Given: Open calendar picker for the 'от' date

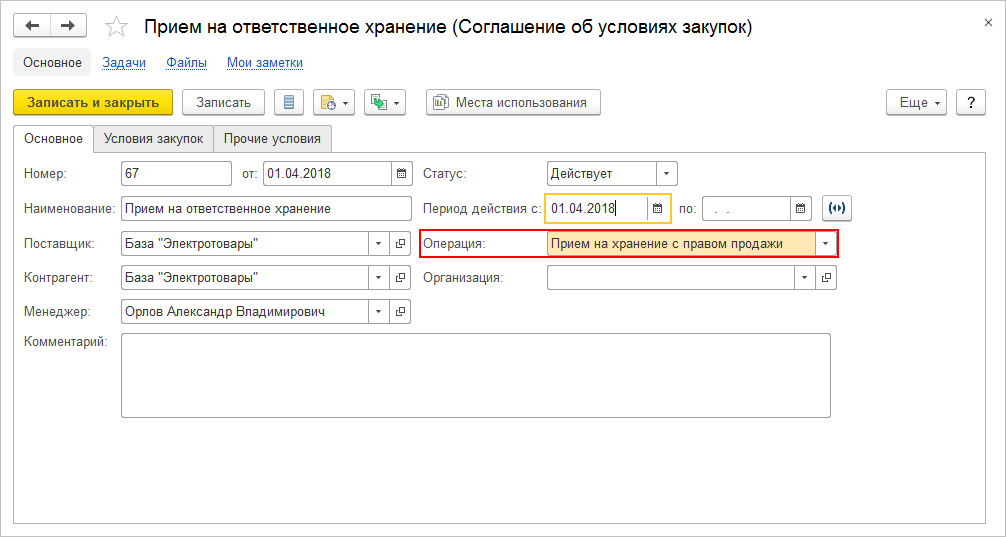Looking at the screenshot, I should (401, 174).
